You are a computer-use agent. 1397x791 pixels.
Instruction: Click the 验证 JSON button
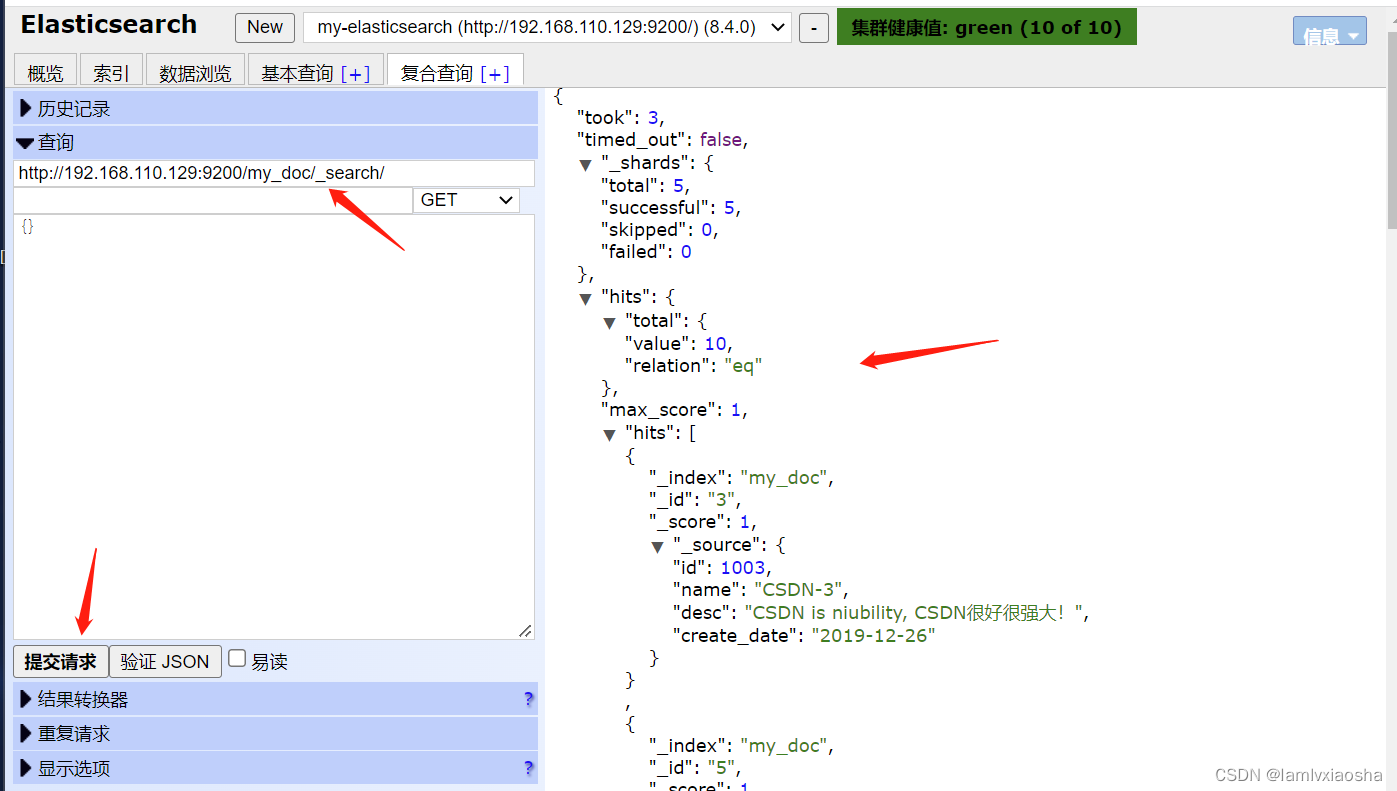click(x=164, y=661)
